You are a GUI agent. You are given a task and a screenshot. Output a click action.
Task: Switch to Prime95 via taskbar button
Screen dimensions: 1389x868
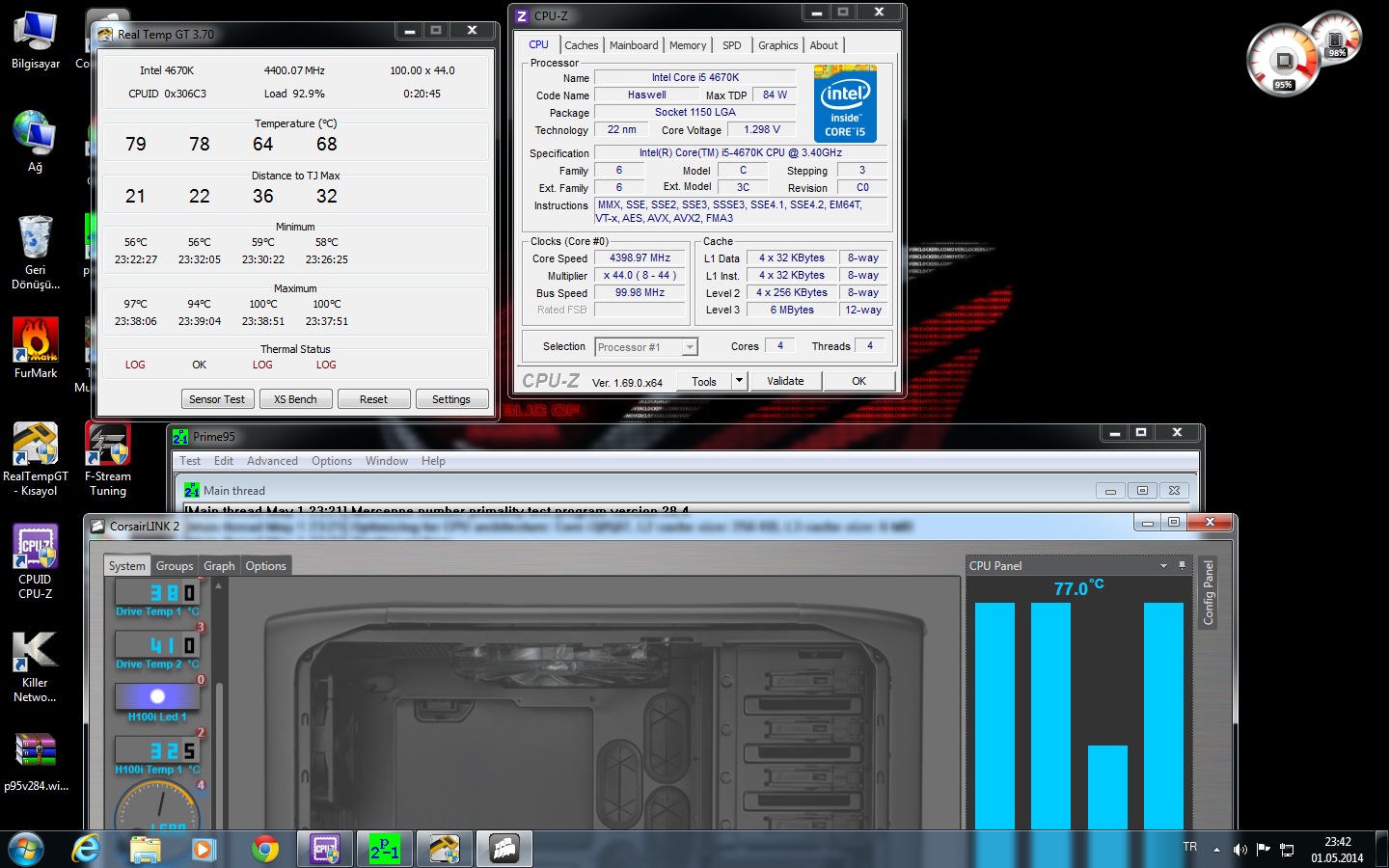tap(385, 849)
